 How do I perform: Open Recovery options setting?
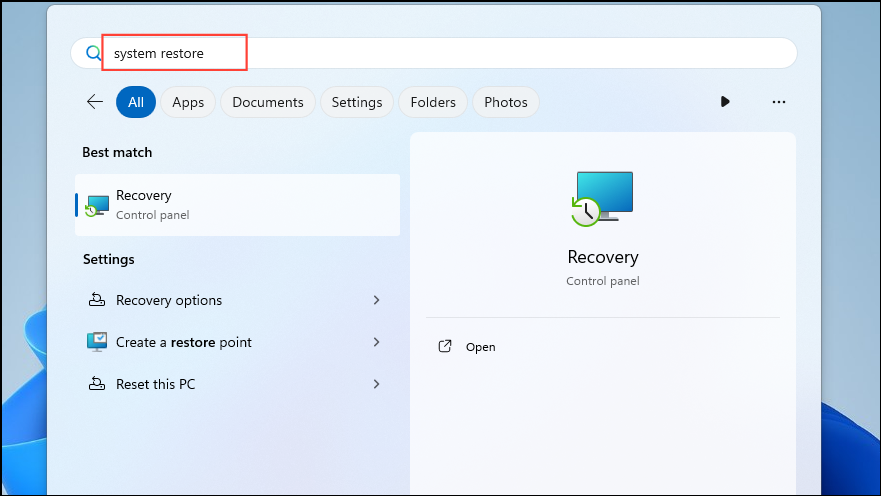[x=238, y=300]
